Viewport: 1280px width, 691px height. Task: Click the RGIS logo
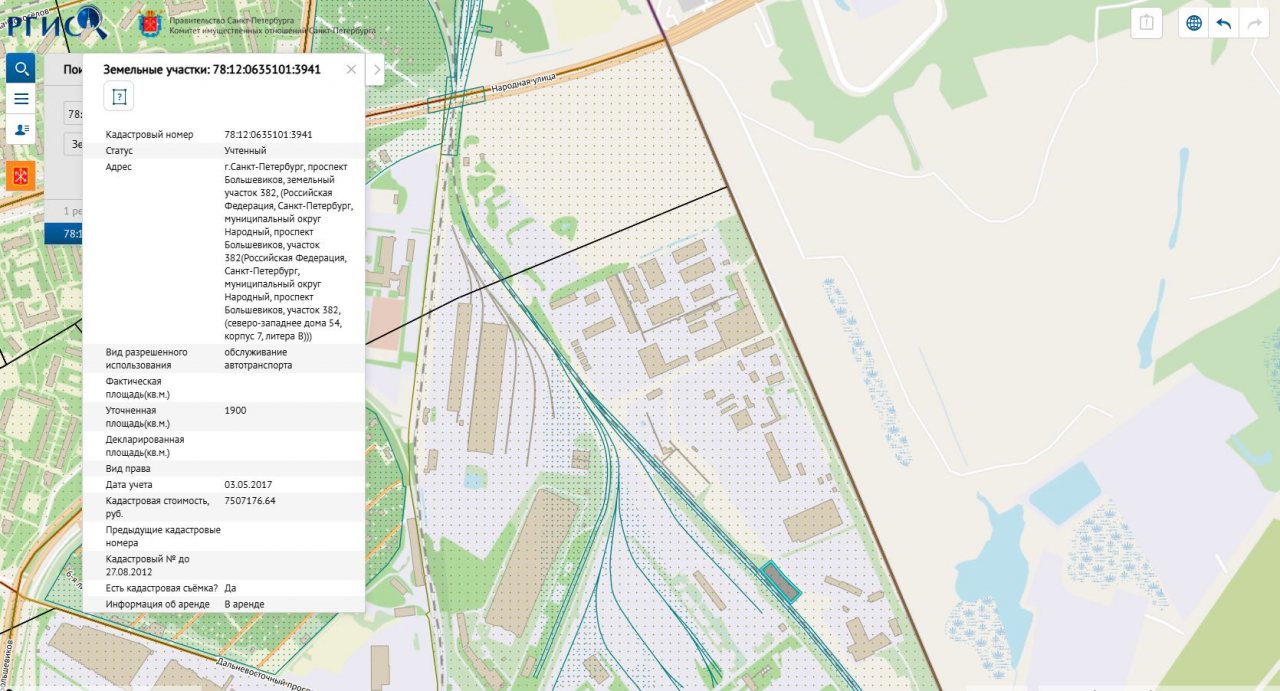tap(52, 20)
